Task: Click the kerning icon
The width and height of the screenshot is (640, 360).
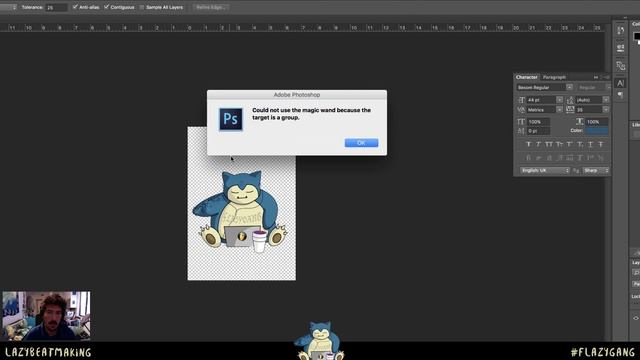Action: pos(521,110)
